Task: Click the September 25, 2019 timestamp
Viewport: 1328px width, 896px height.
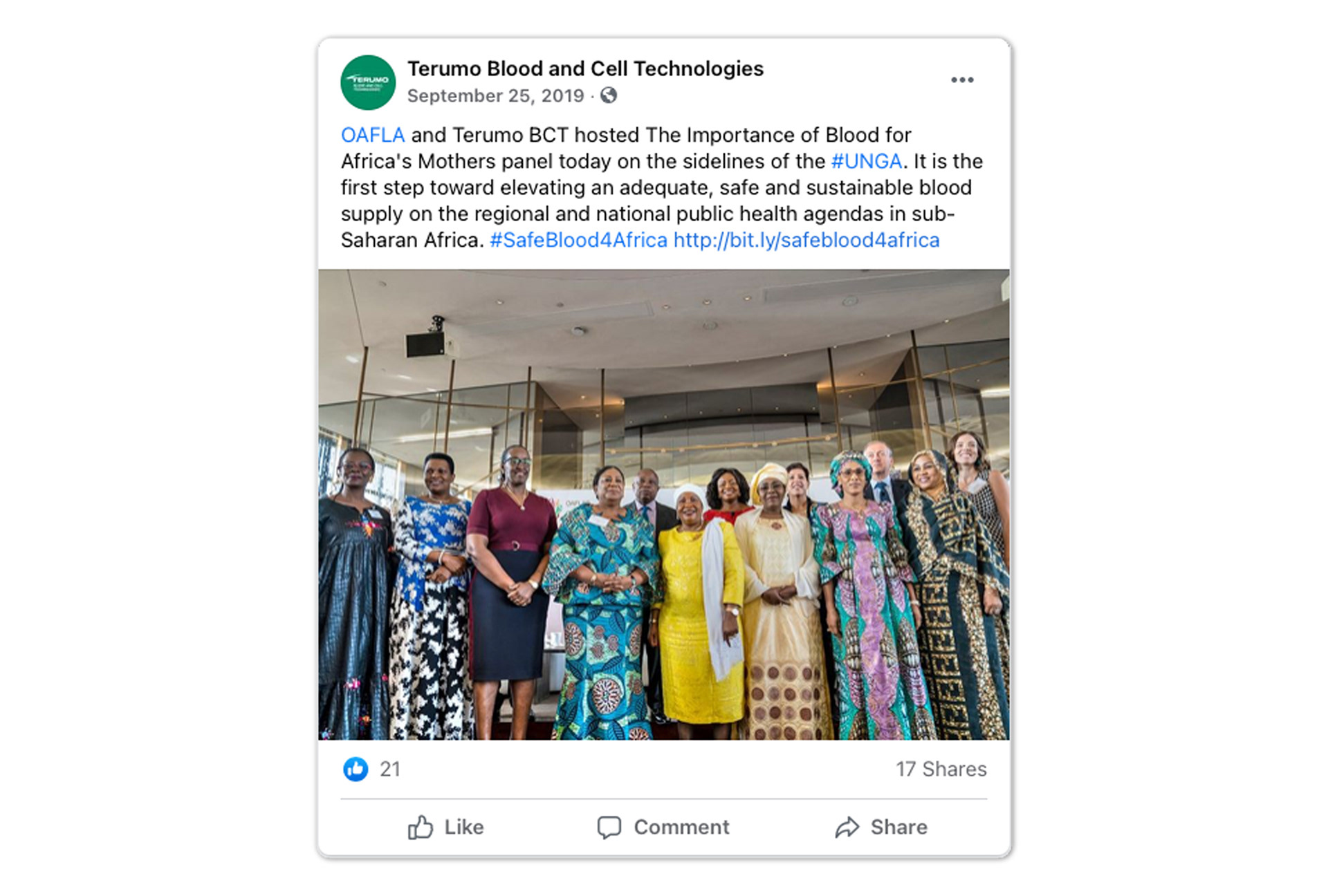Action: (495, 95)
